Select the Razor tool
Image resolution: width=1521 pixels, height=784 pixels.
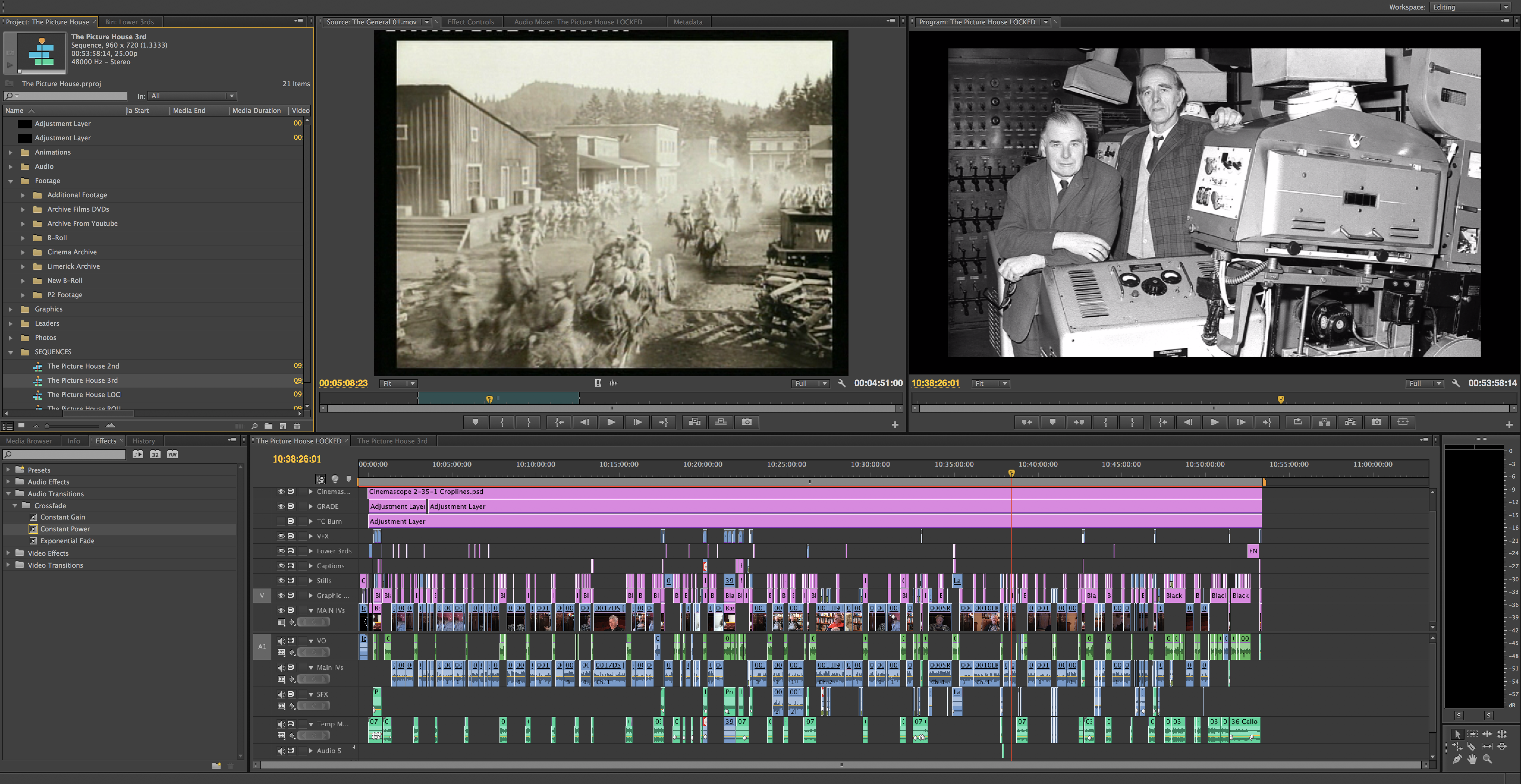[x=1472, y=747]
